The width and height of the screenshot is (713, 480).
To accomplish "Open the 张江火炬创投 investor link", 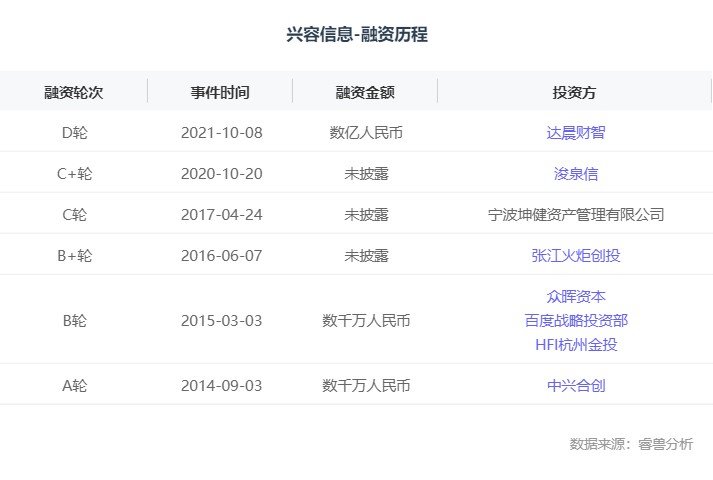I will [576, 255].
